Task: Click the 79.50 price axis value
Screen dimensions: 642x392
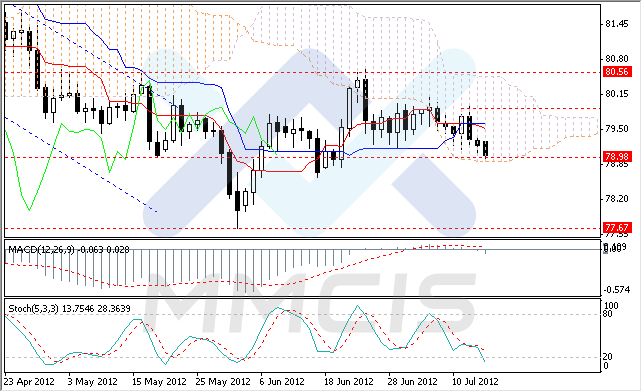Action: [x=617, y=129]
